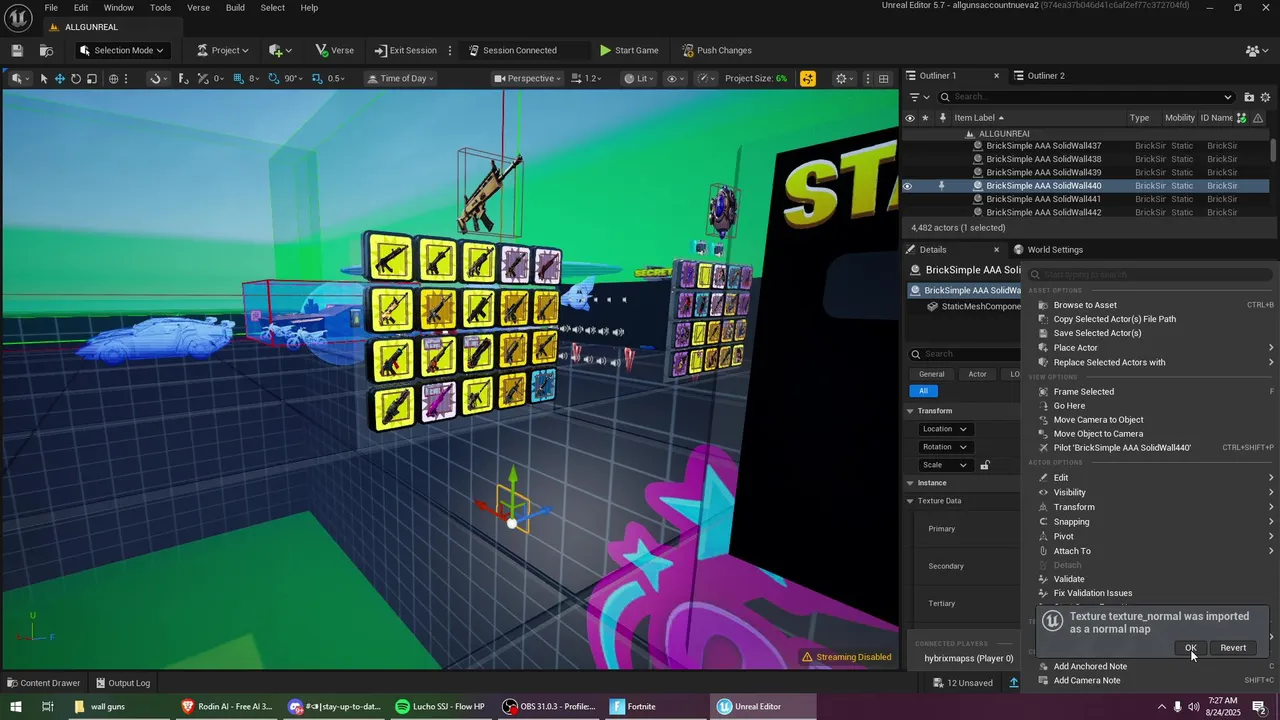The height and width of the screenshot is (720, 1280).
Task: Open the Lit view mode dropdown
Action: (x=638, y=78)
